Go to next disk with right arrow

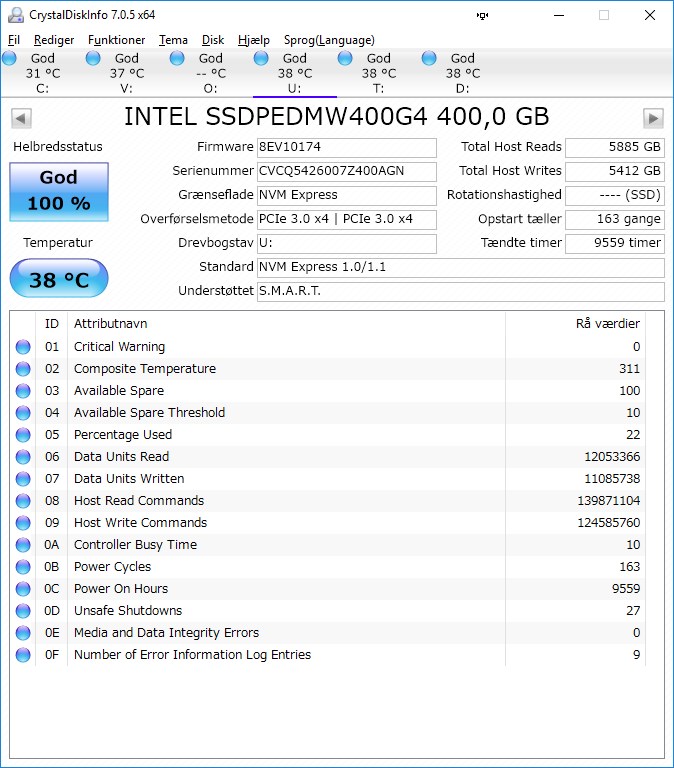[653, 118]
